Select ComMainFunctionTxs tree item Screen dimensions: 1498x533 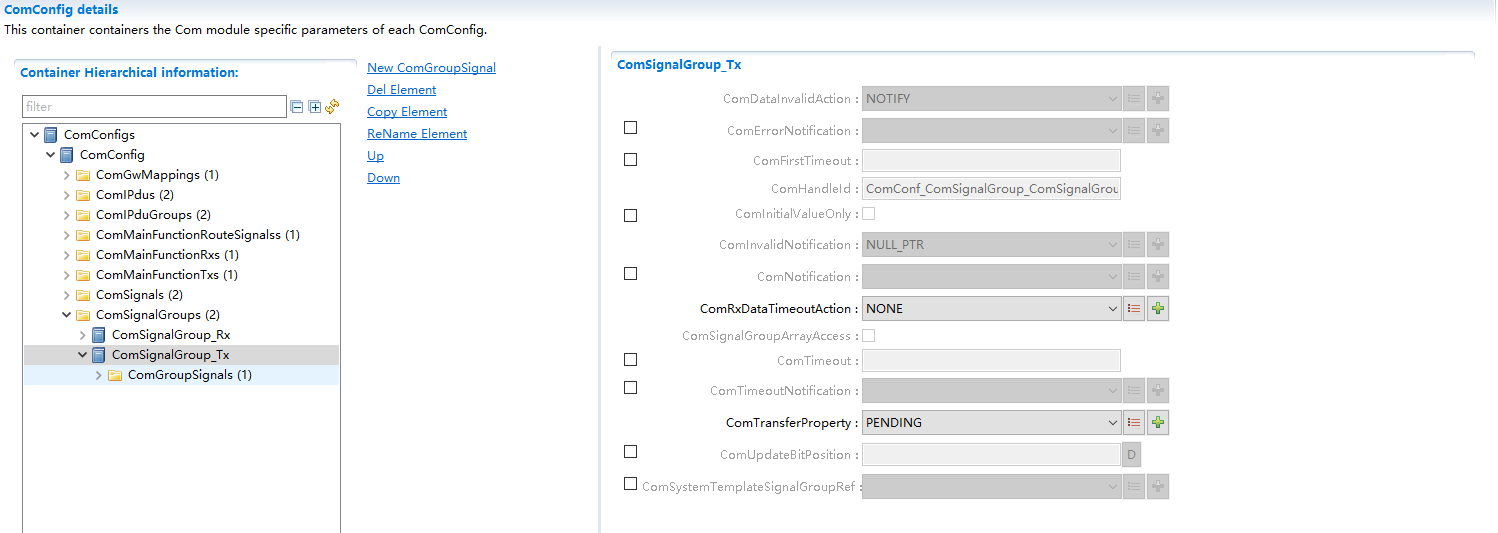coord(166,275)
